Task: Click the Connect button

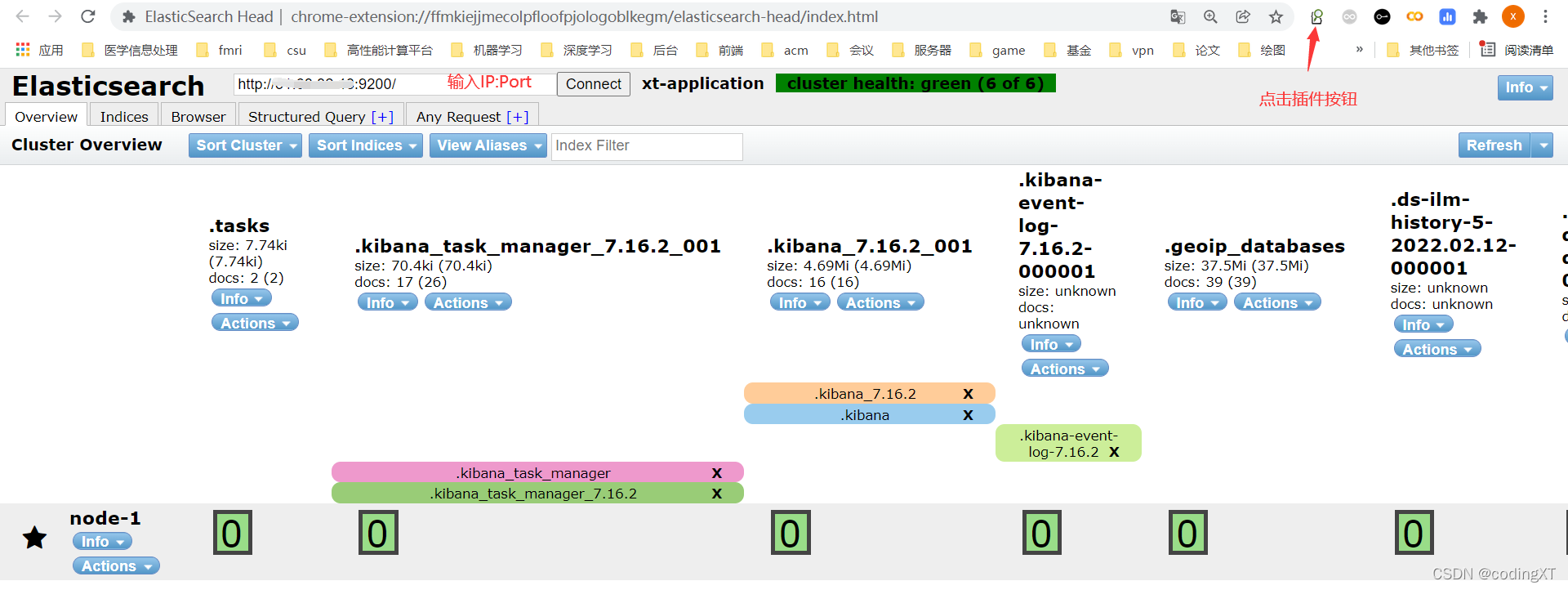Action: pyautogui.click(x=594, y=84)
